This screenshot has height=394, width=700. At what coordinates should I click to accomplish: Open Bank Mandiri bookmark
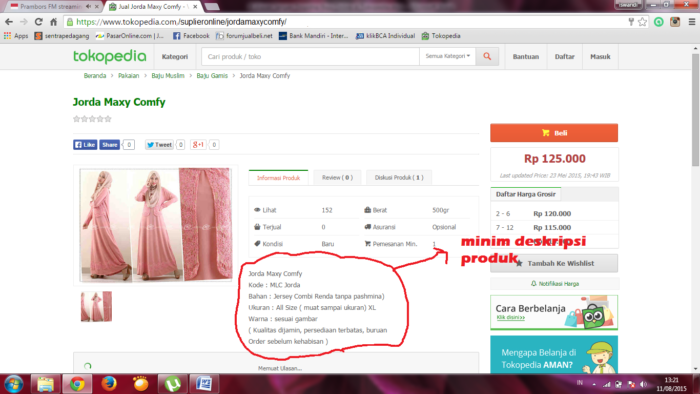pyautogui.click(x=313, y=36)
